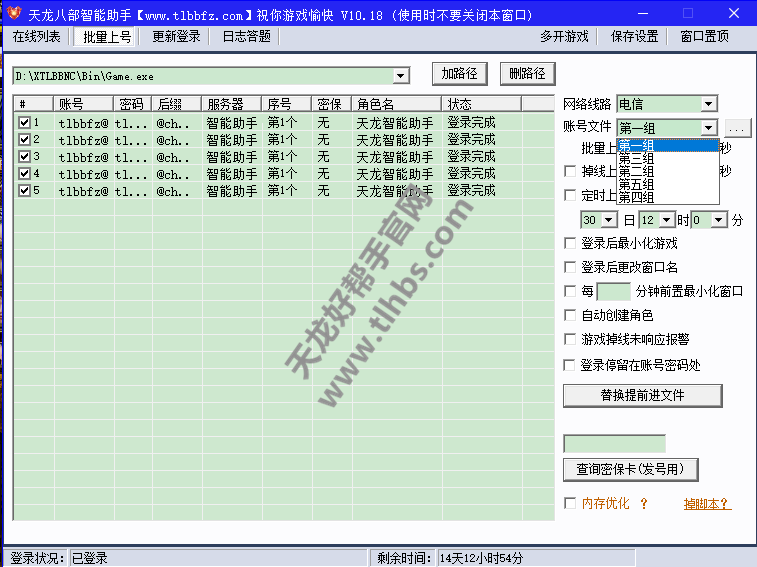757x567 pixels.
Task: Open the game path Game.exe dropdown
Action: click(401, 76)
